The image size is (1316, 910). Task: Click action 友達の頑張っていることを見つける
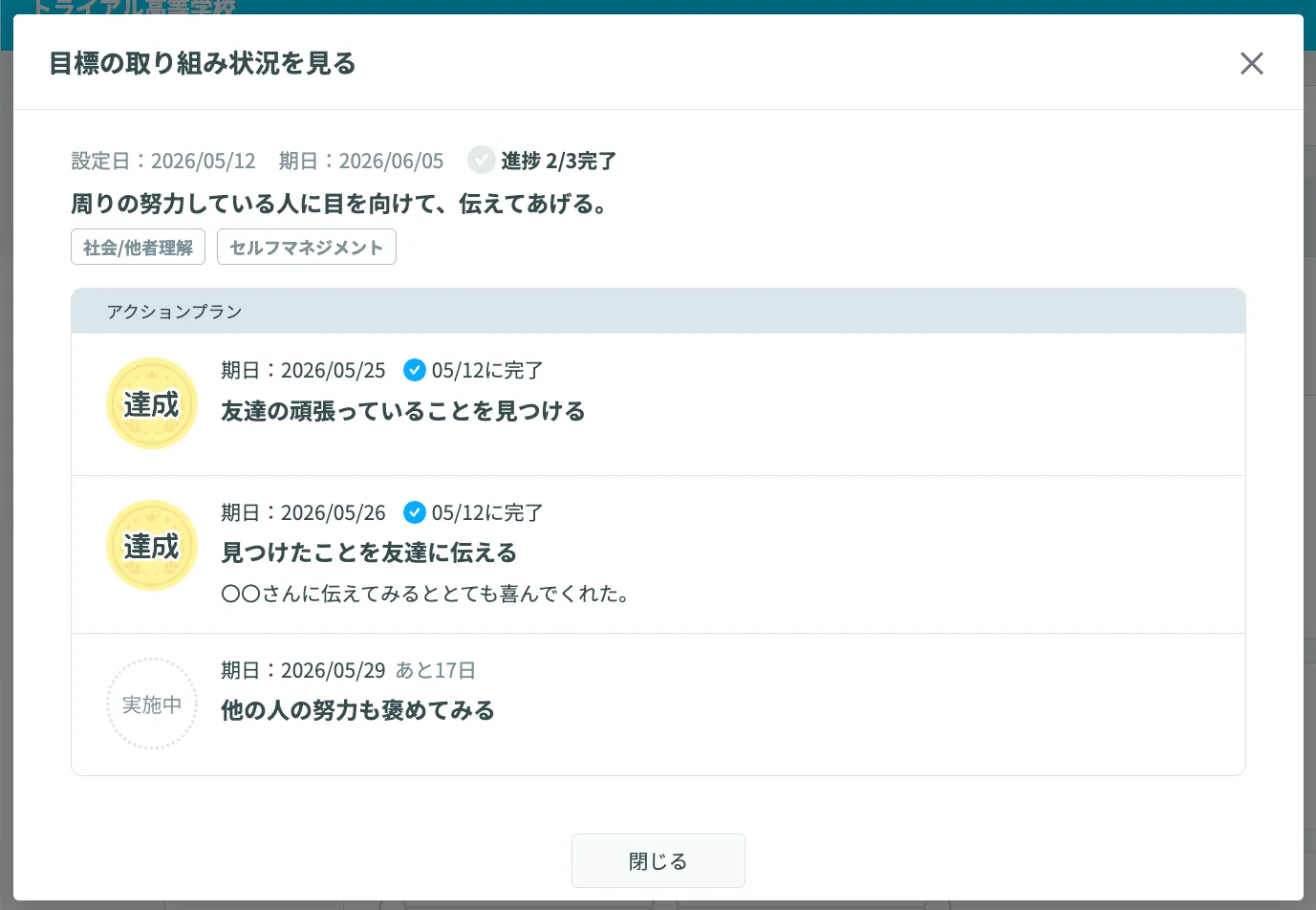point(403,411)
